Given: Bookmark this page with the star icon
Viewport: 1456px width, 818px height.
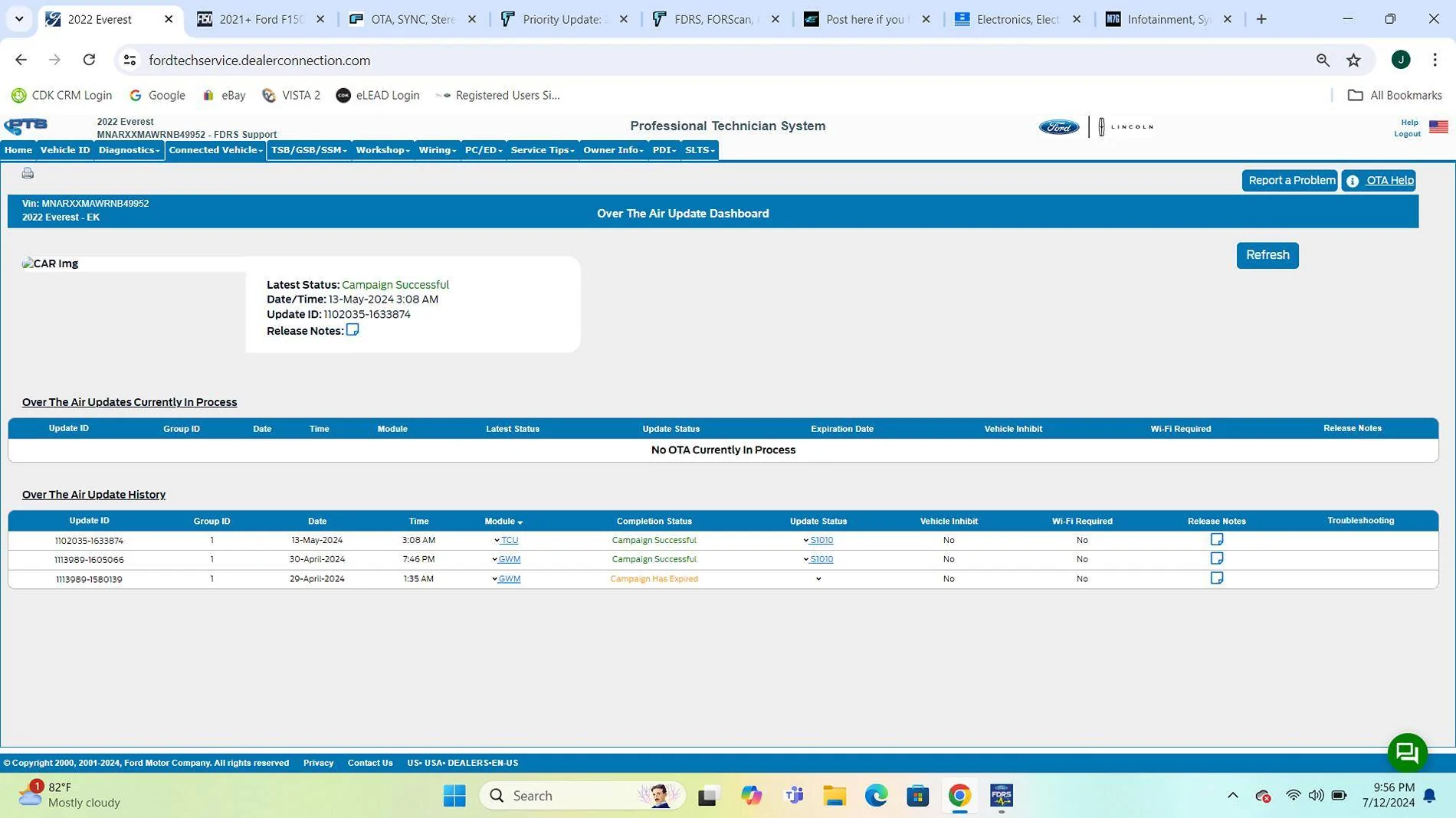Looking at the screenshot, I should click(1354, 60).
